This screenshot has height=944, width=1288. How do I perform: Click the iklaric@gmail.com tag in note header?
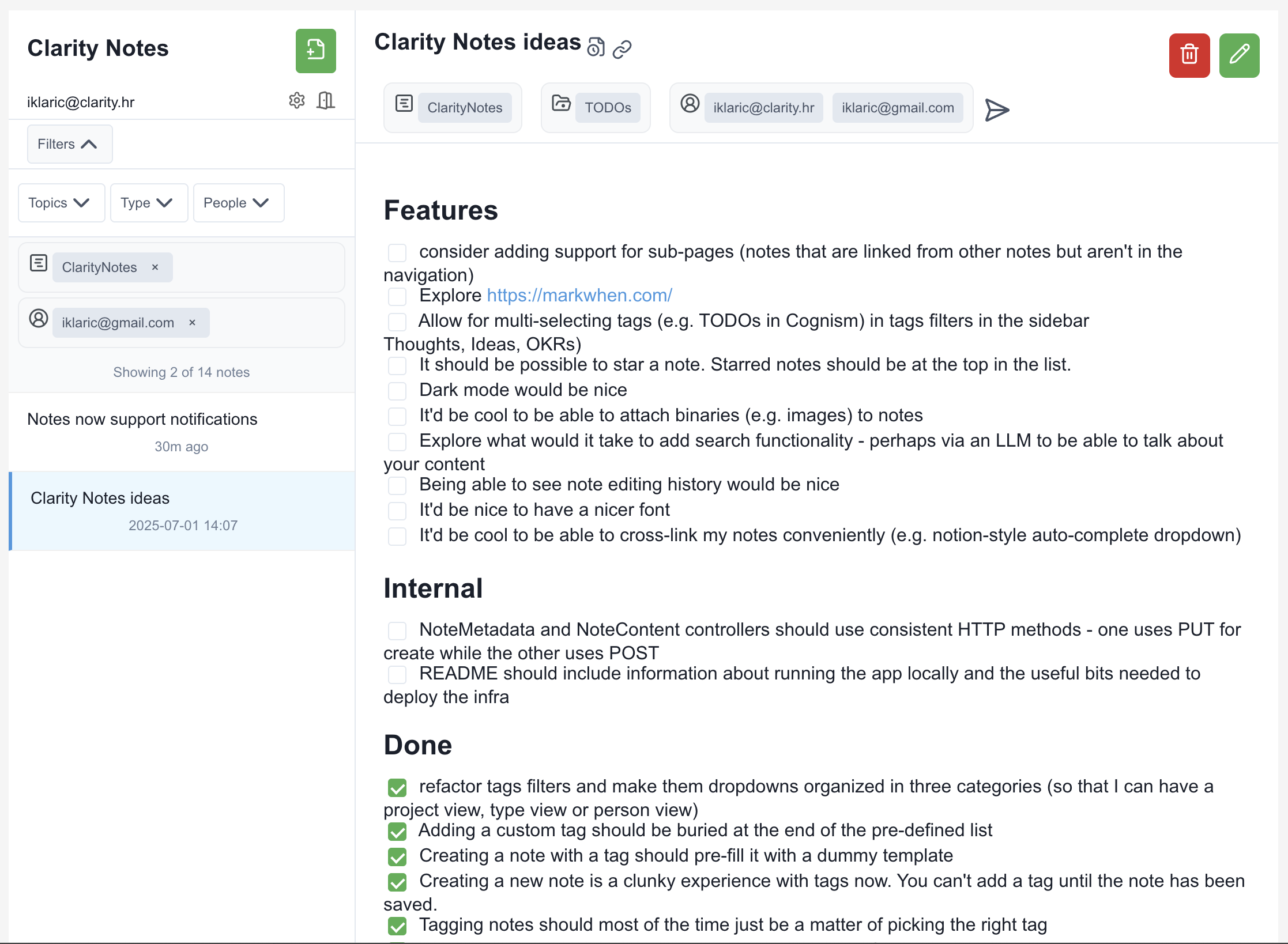click(x=898, y=108)
